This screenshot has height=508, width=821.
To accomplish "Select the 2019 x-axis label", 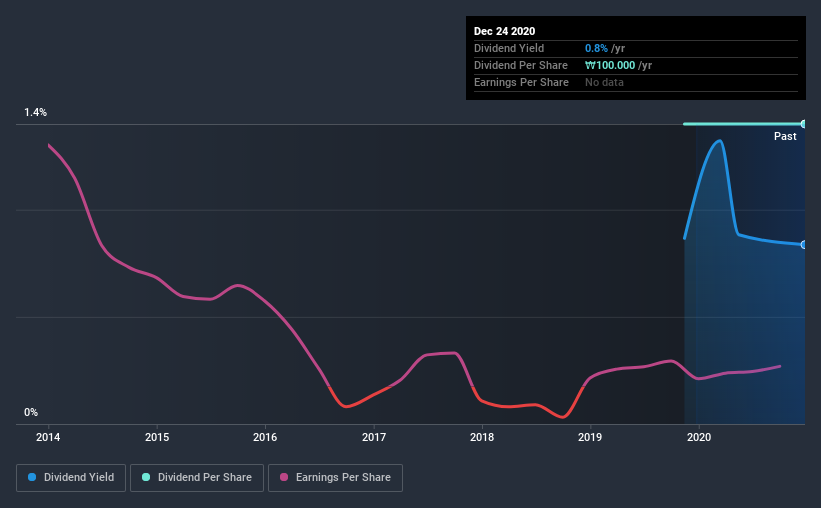I will (590, 437).
